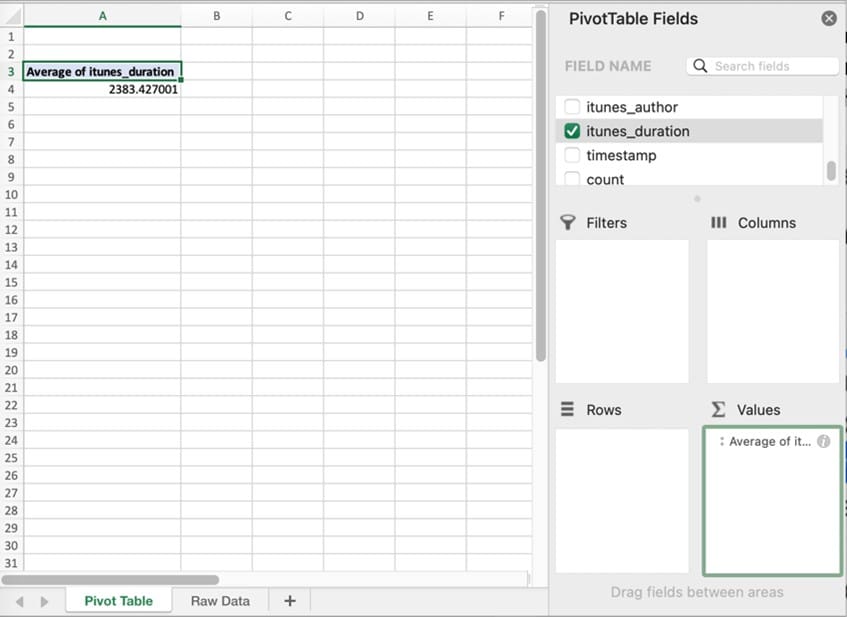Check the count field checkbox
The width and height of the screenshot is (847, 617).
pos(572,178)
